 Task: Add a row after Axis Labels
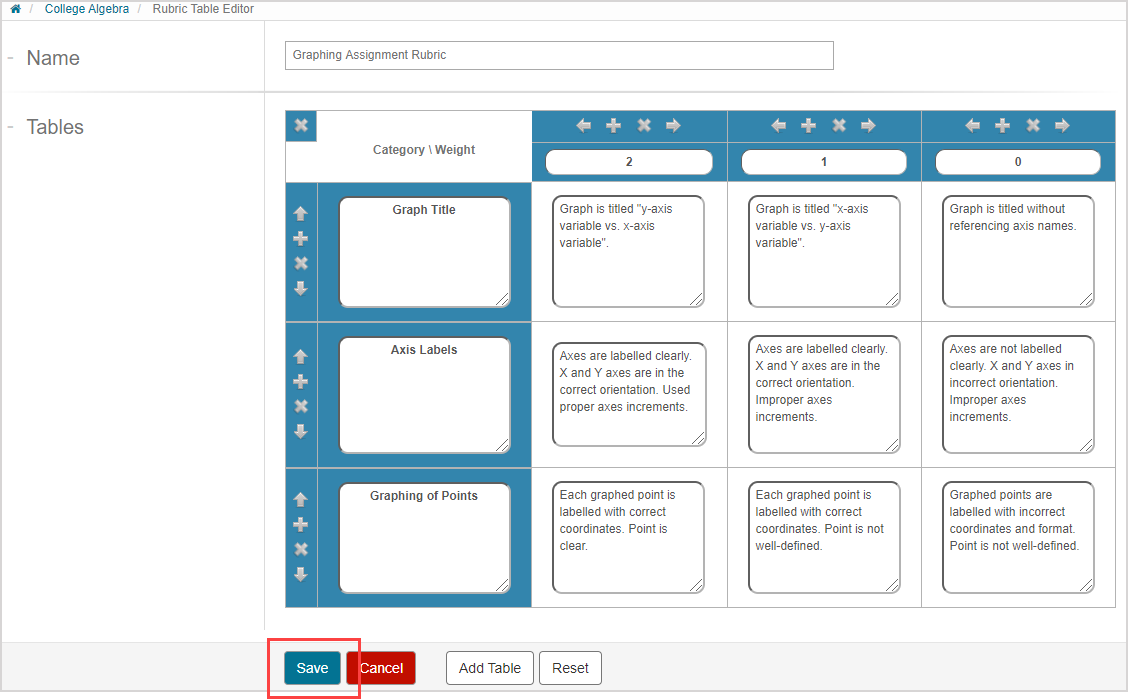coord(300,381)
